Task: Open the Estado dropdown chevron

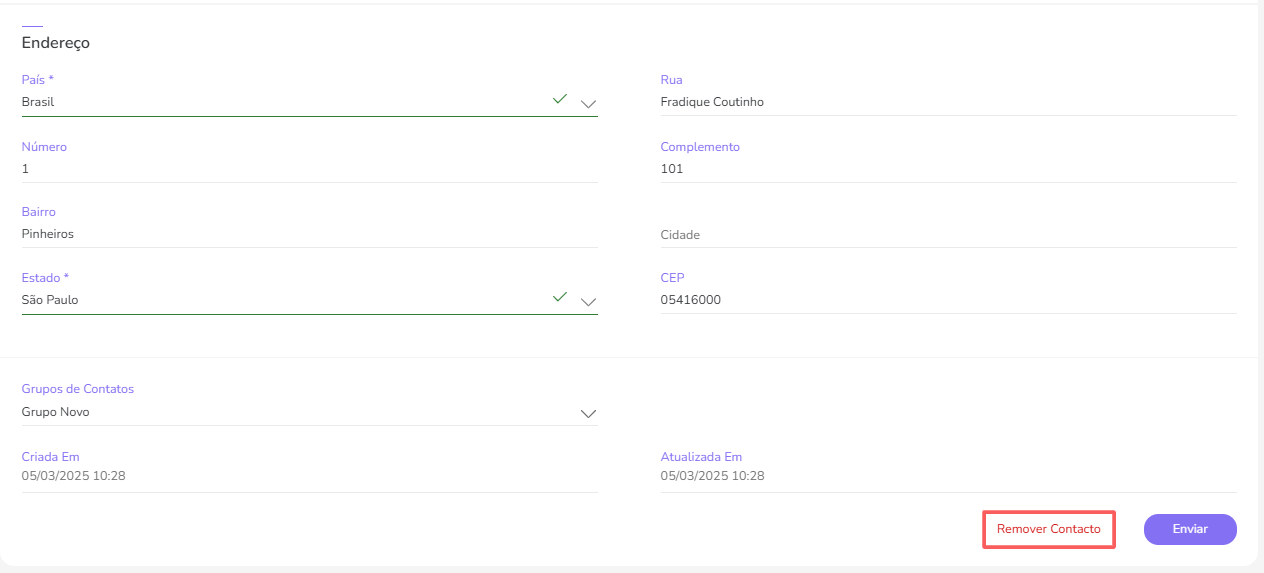Action: [588, 301]
